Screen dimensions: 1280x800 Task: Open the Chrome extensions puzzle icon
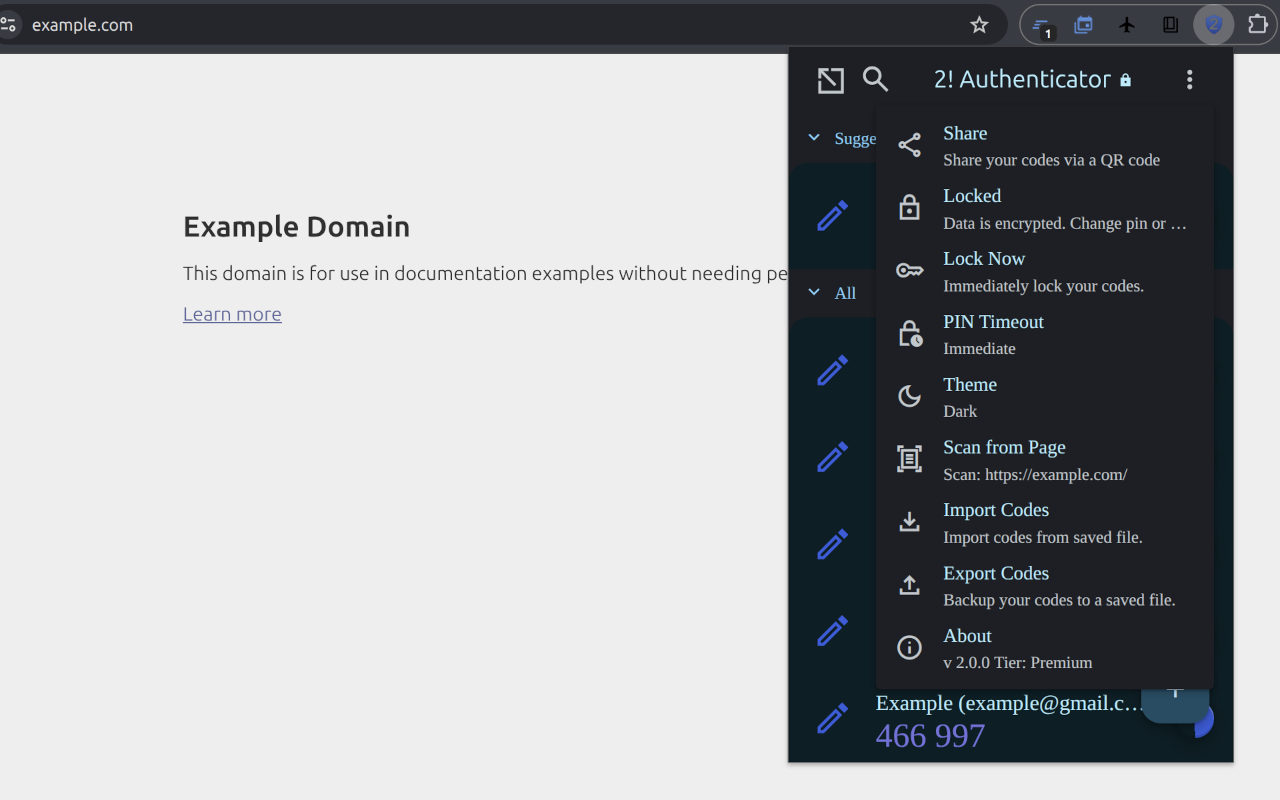pos(1257,24)
